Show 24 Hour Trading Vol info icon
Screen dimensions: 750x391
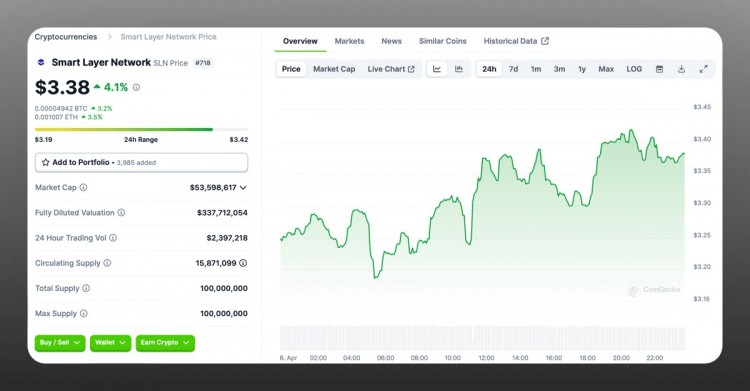pyautogui.click(x=113, y=238)
